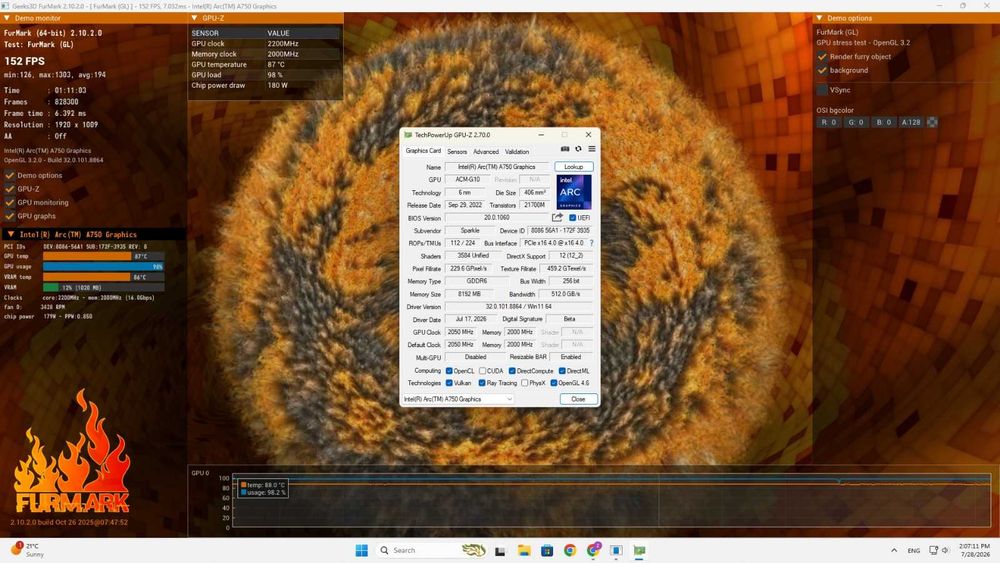Toggle the PhysX checkbox

(524, 383)
